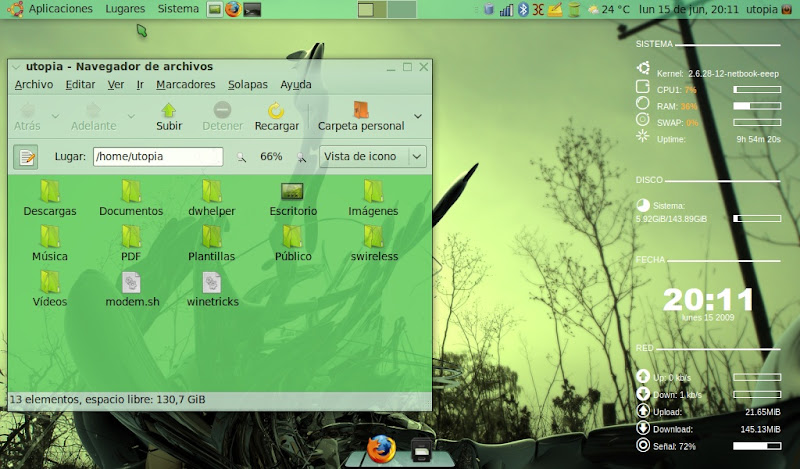The image size is (800, 469).
Task: Expand the toolbar overflow chevron
Action: (x=418, y=116)
